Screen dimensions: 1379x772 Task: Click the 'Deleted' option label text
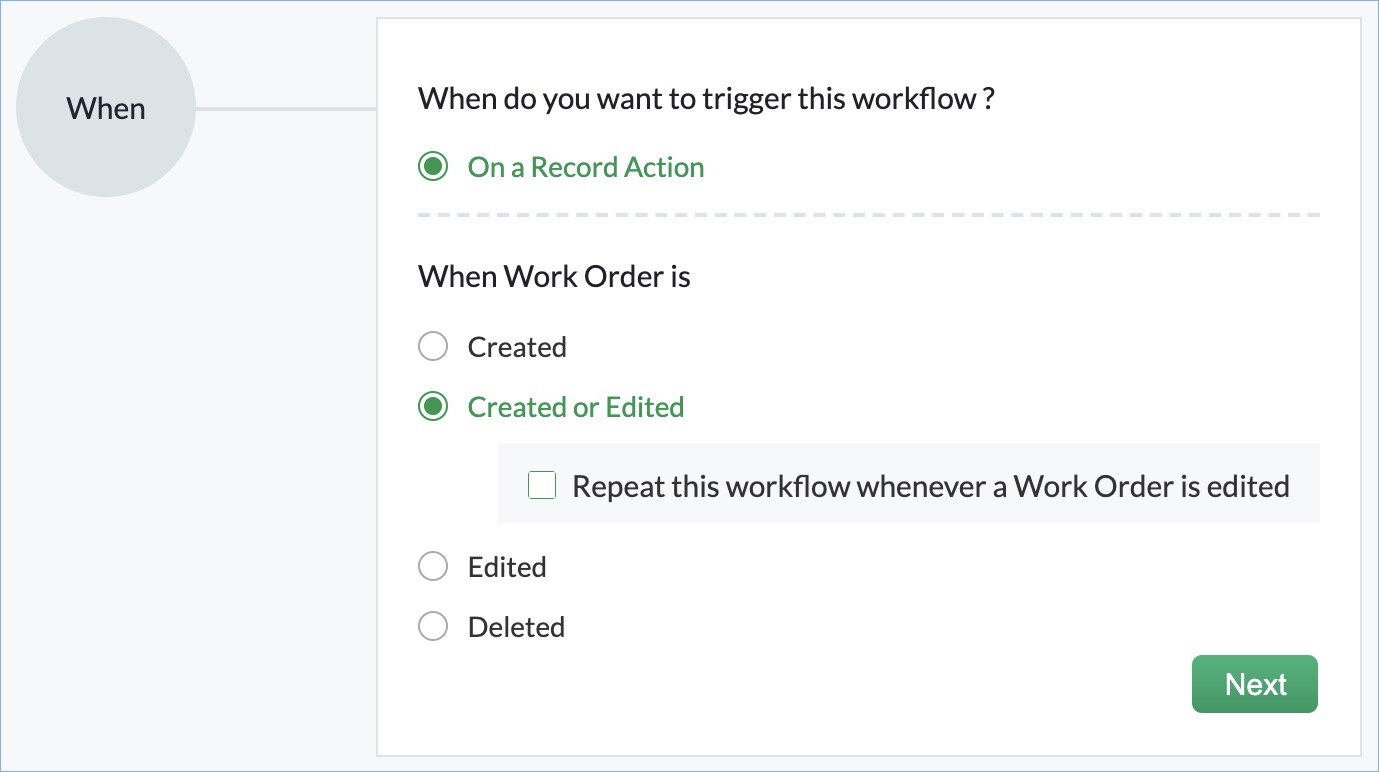click(516, 627)
